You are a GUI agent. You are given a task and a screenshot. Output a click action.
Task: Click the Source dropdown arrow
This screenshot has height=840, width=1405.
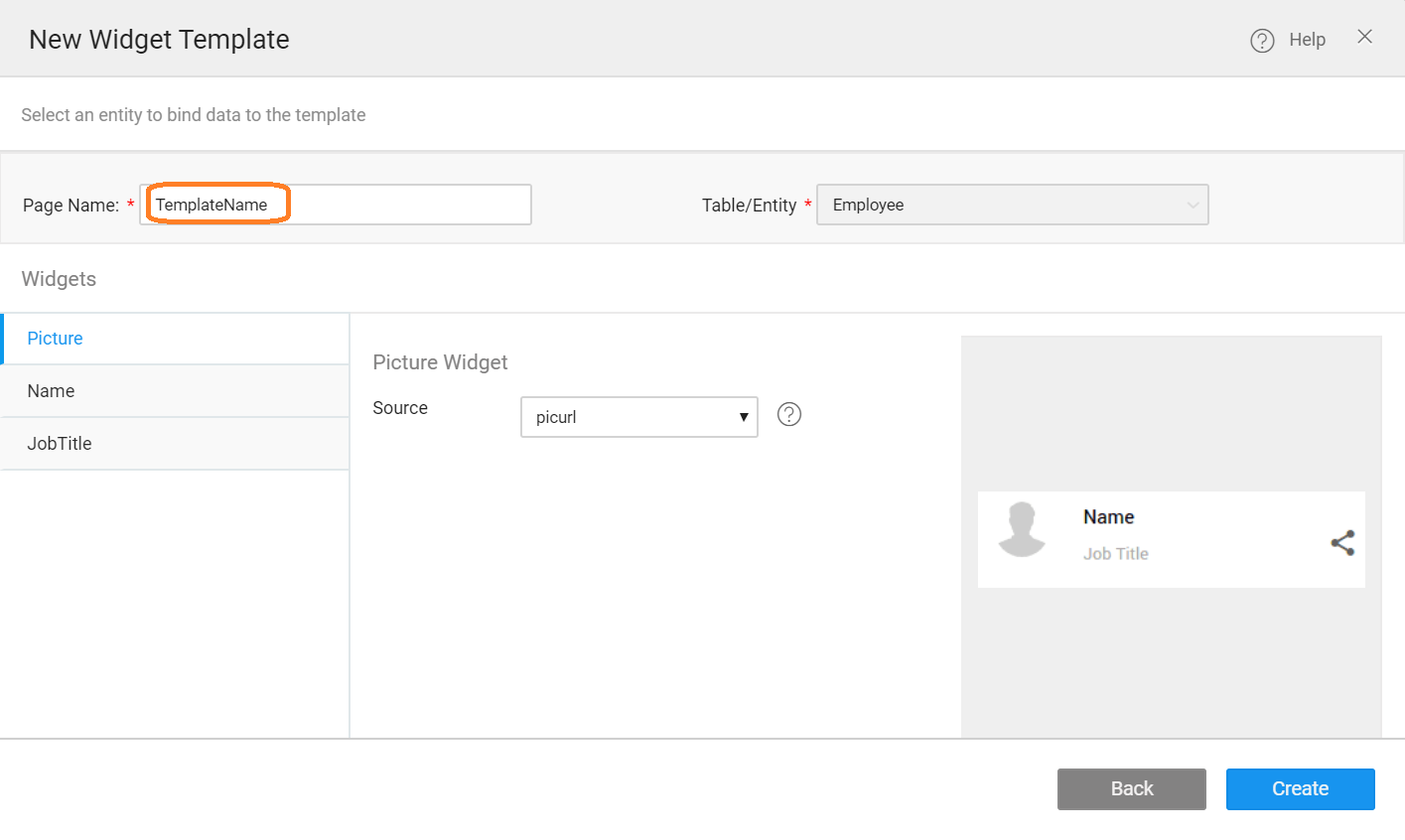(743, 416)
